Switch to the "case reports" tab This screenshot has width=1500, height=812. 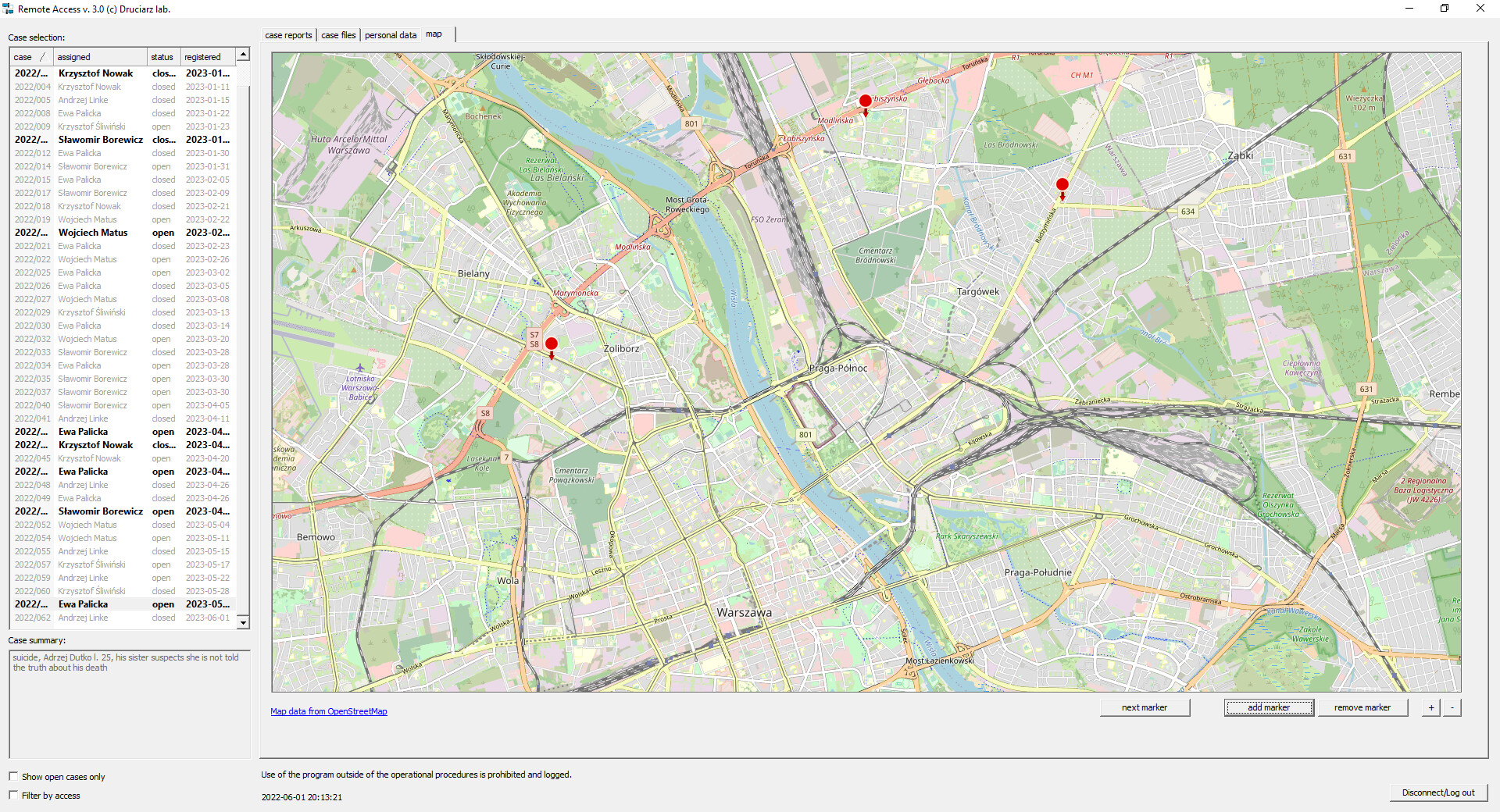pos(288,34)
